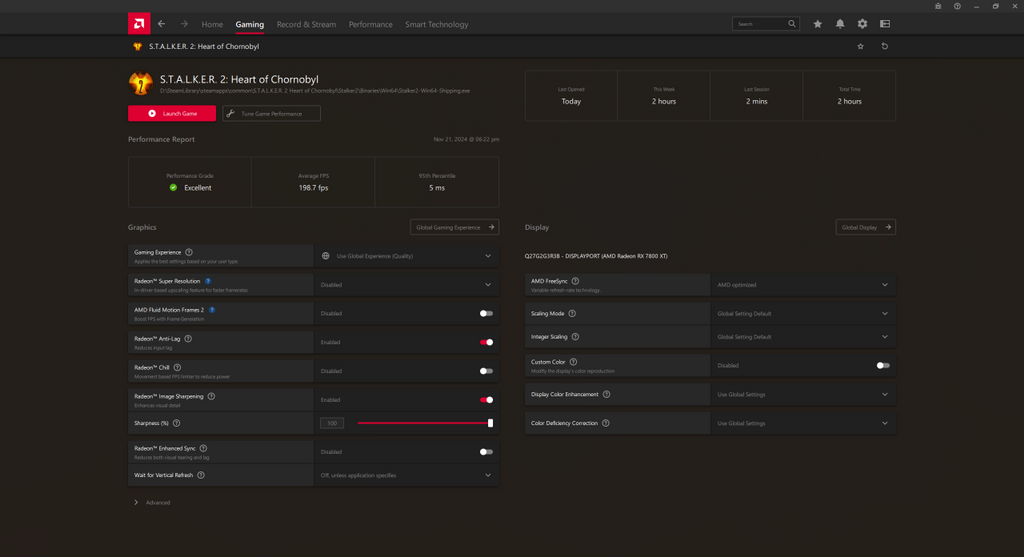Screen dimensions: 1024x557
Task: Go back using the back arrow
Action: tap(162, 24)
